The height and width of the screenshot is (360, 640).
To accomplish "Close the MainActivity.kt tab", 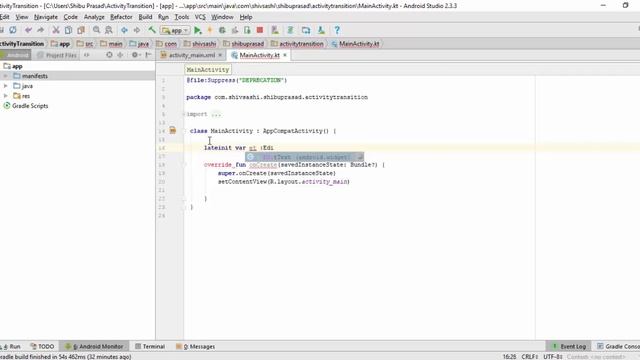I will tap(285, 55).
